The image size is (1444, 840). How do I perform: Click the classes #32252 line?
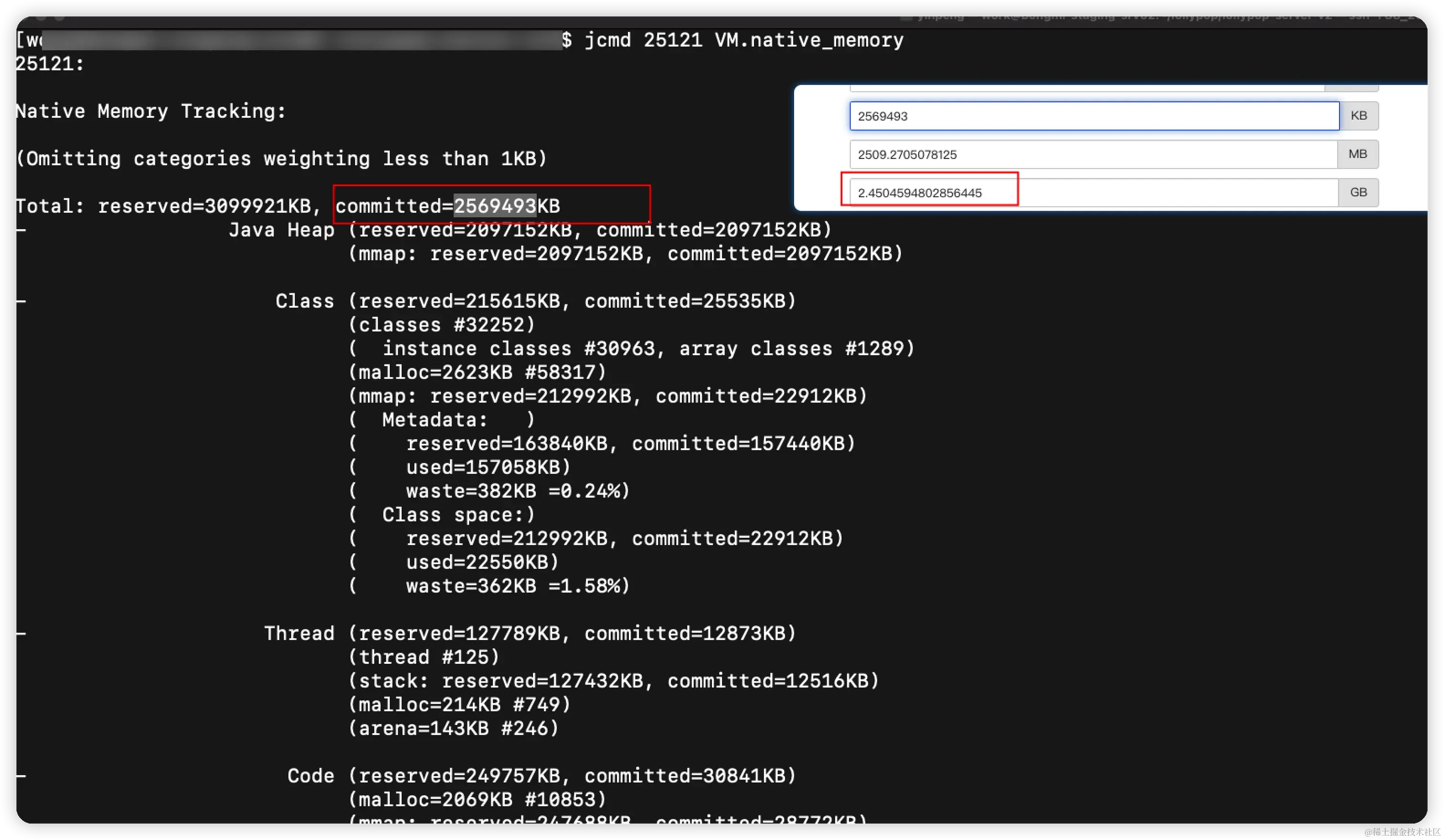click(441, 325)
